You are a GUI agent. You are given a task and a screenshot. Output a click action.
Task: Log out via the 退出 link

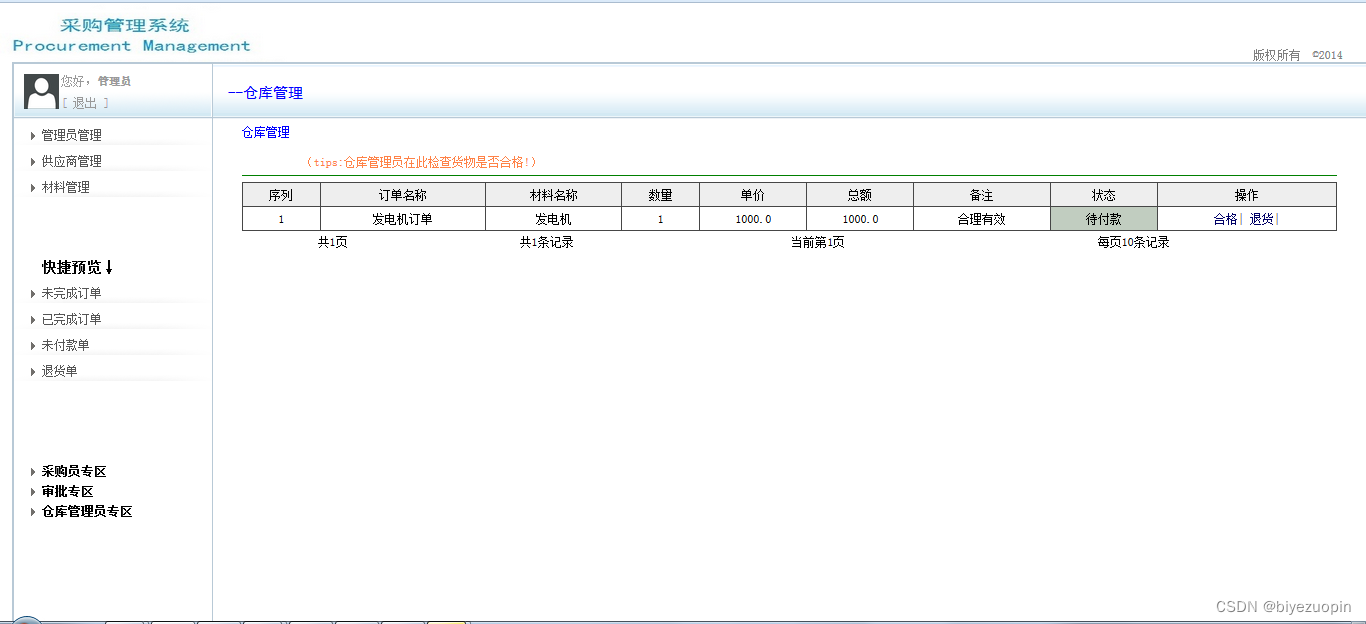pos(85,103)
